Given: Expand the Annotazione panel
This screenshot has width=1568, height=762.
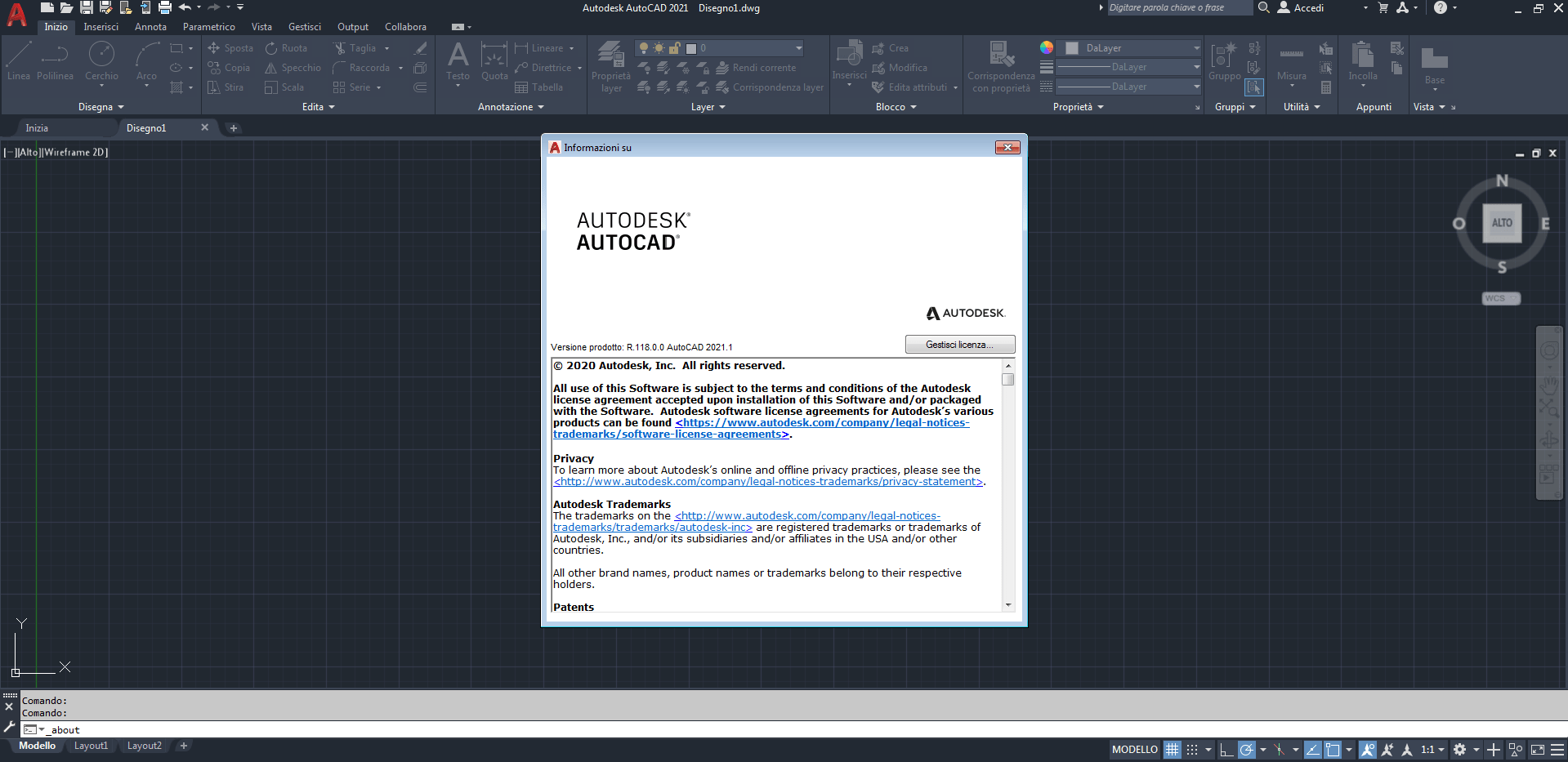Looking at the screenshot, I should point(511,107).
